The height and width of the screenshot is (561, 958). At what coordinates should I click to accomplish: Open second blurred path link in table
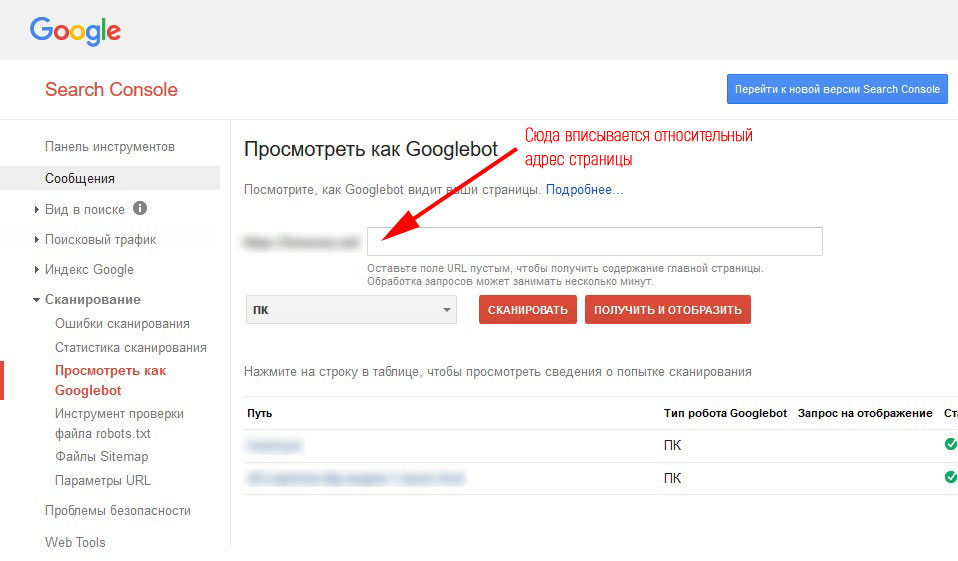point(356,477)
